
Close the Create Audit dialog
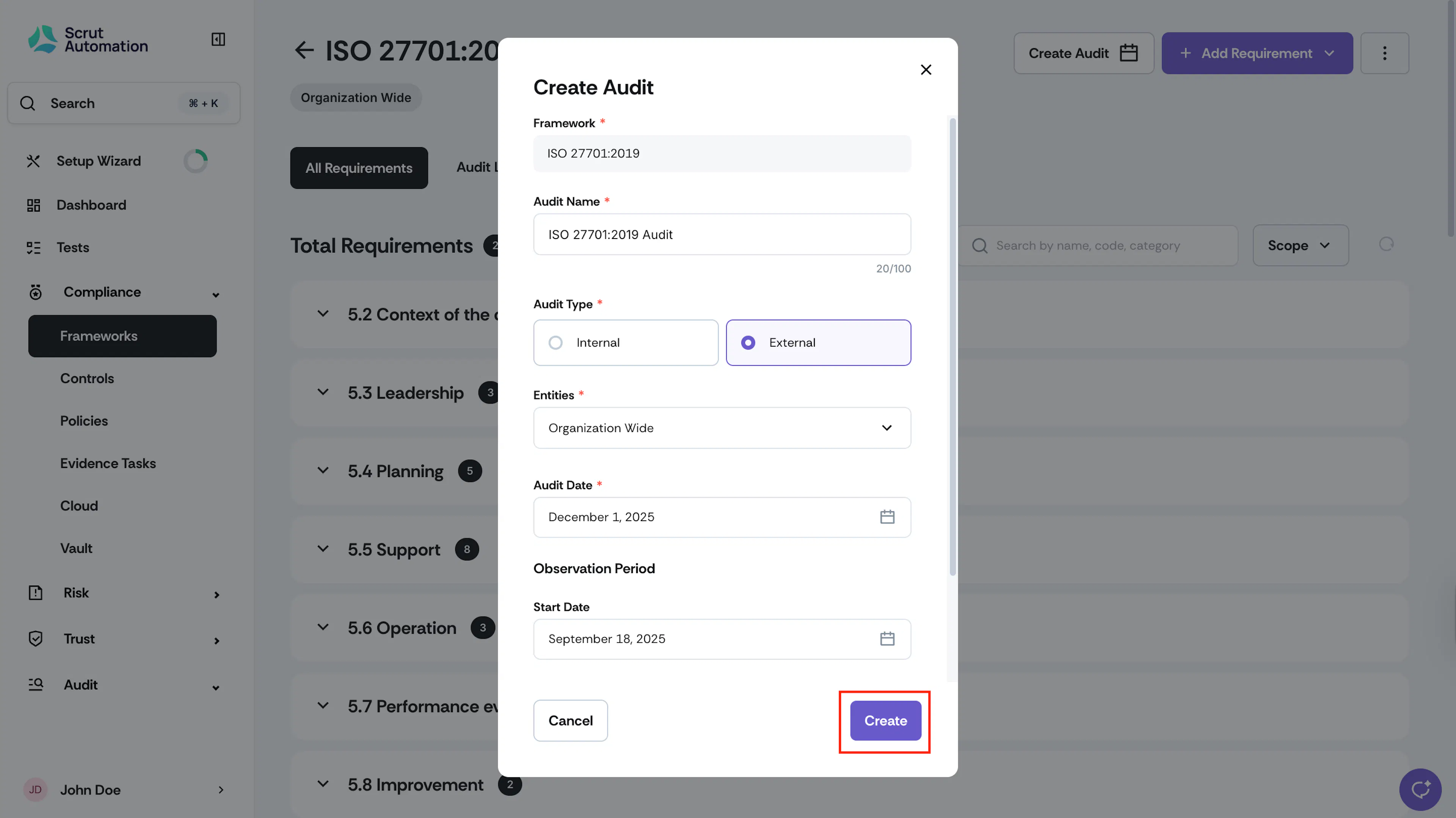(926, 69)
